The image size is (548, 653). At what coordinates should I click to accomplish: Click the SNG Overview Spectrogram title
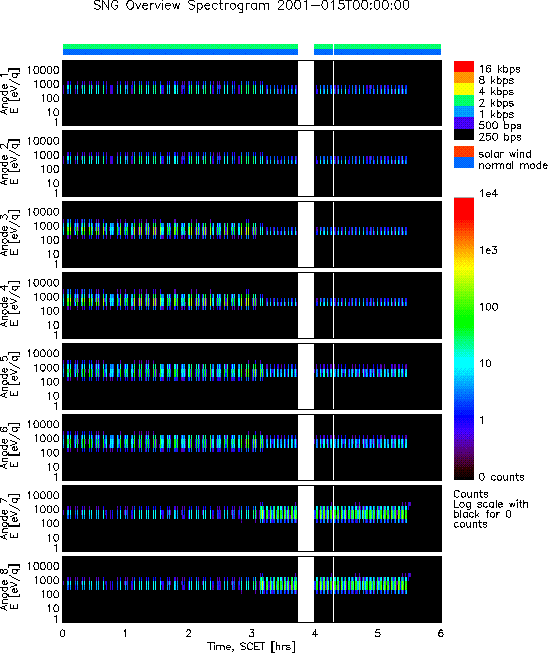click(252, 6)
